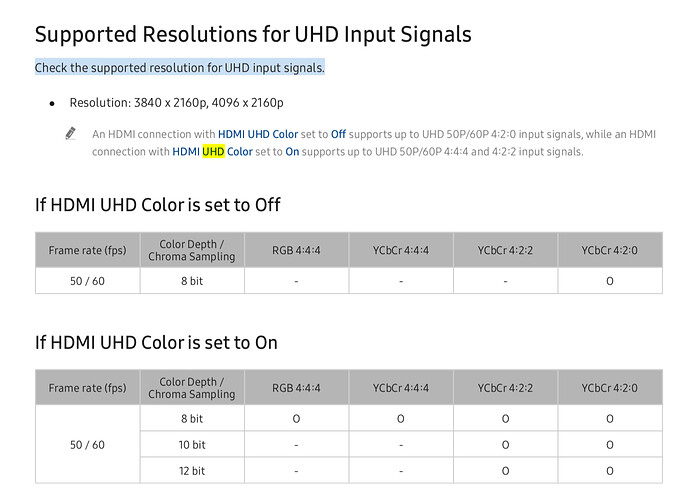Image resolution: width=690 pixels, height=499 pixels.
Task: Click the 'If HDMI UHD Color is set to On' heading
Action: [x=156, y=343]
